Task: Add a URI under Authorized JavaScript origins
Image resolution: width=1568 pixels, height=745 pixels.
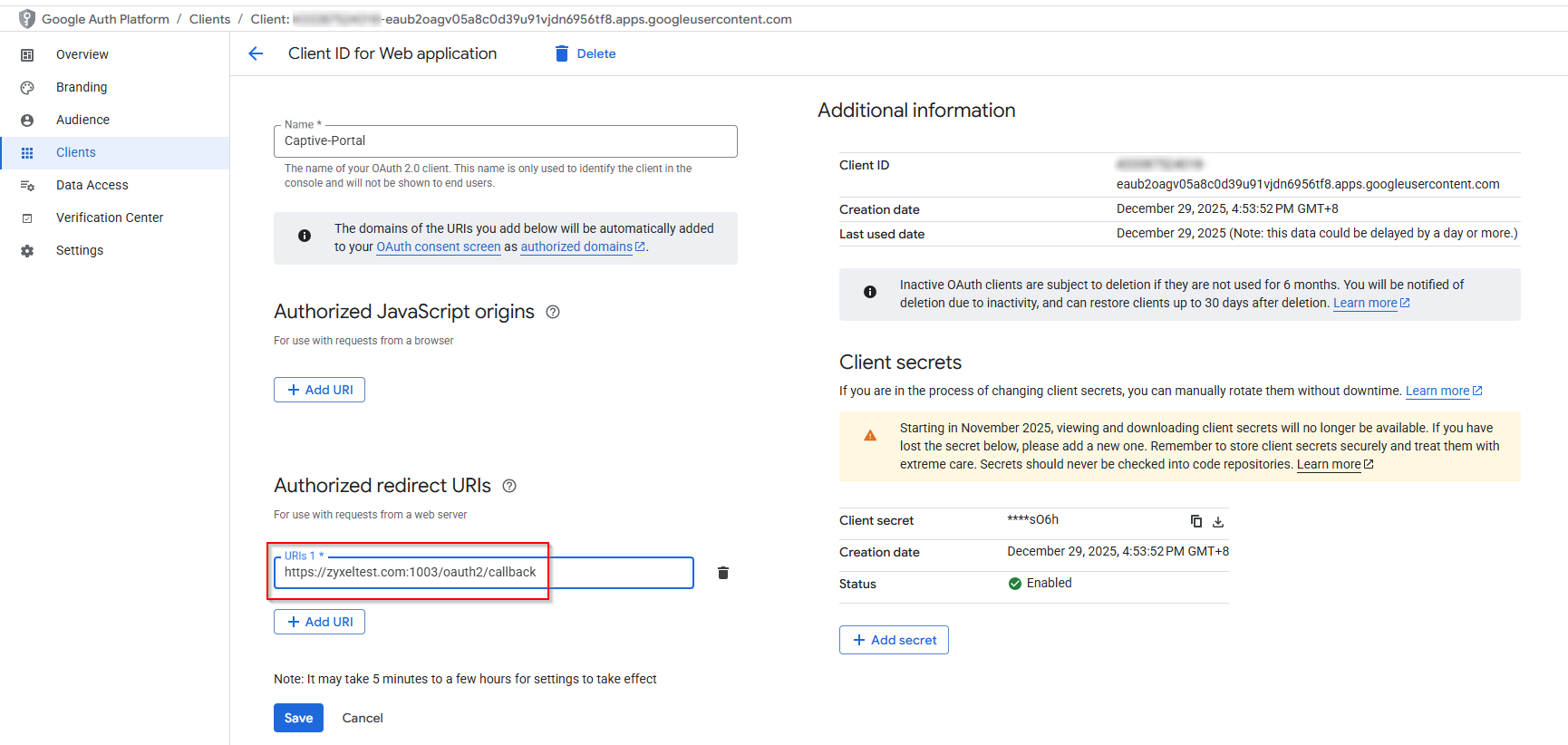Action: point(319,390)
